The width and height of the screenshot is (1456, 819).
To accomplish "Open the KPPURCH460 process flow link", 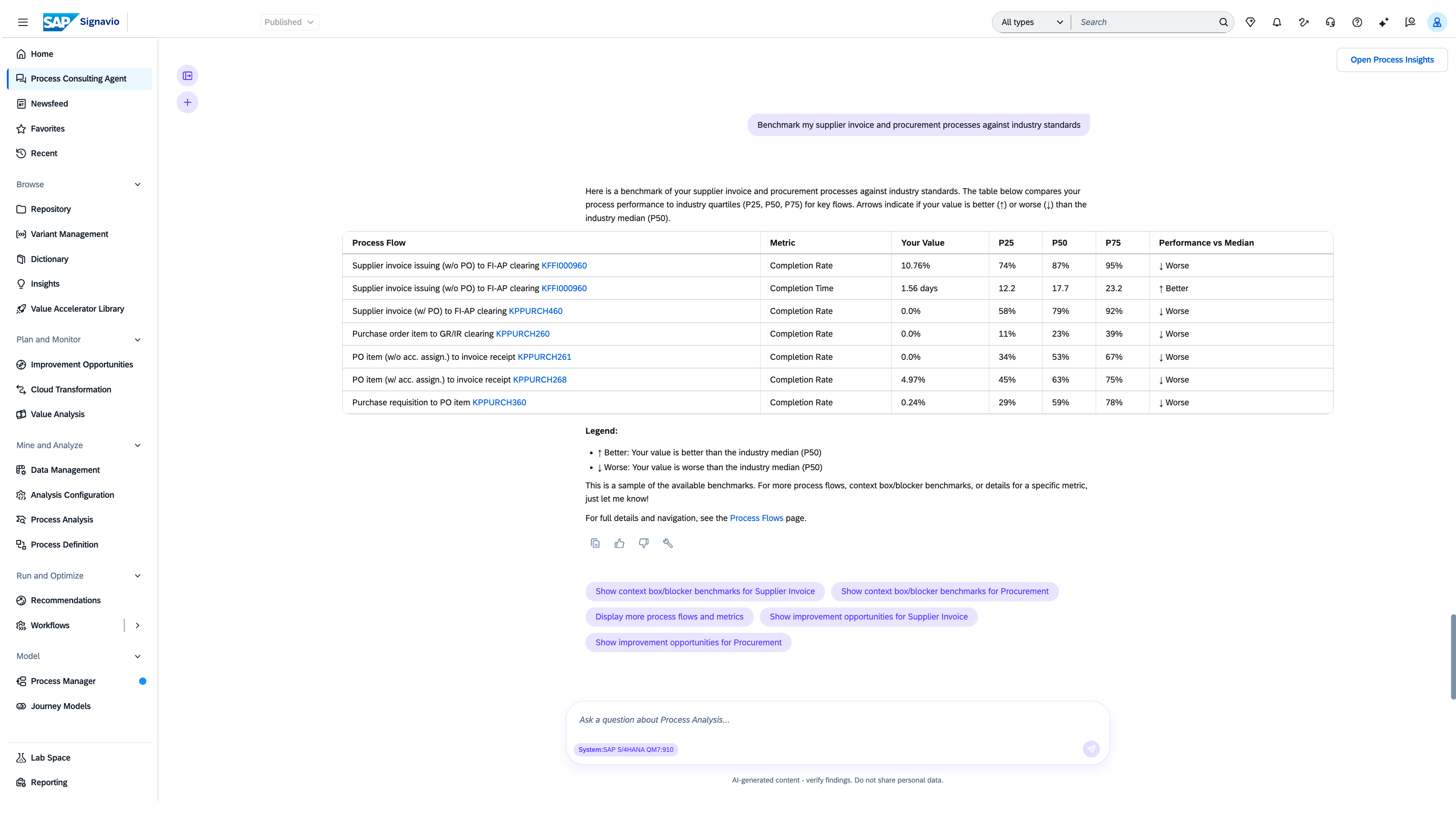I will (x=535, y=311).
